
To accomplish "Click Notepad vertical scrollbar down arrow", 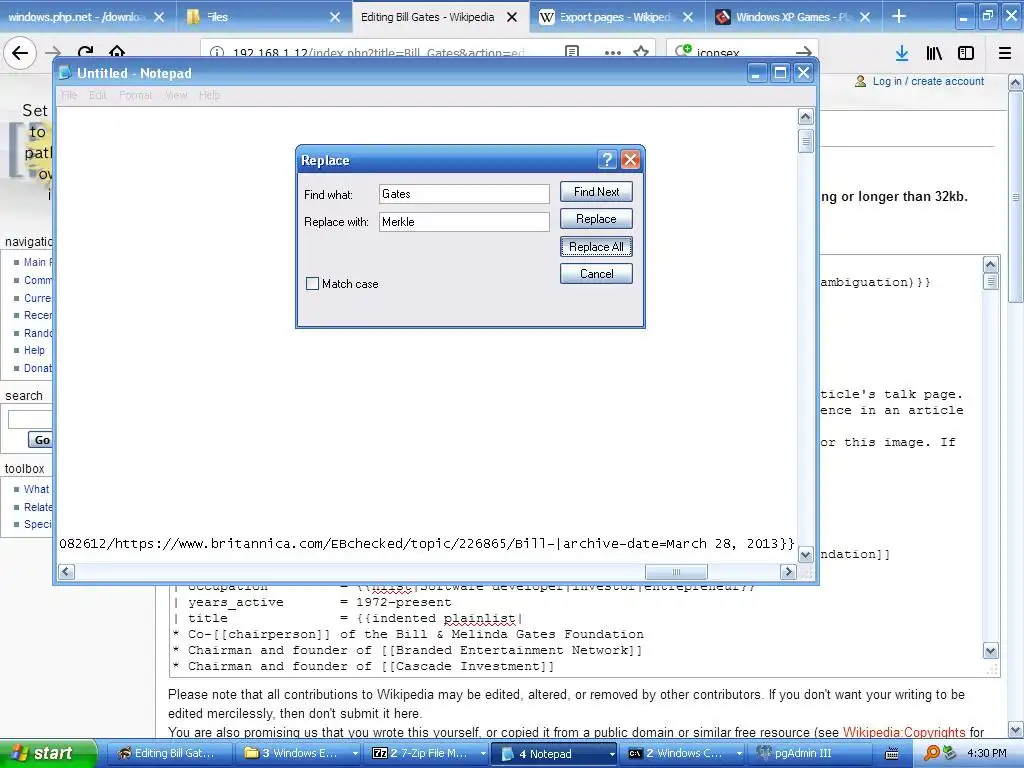I will point(805,555).
